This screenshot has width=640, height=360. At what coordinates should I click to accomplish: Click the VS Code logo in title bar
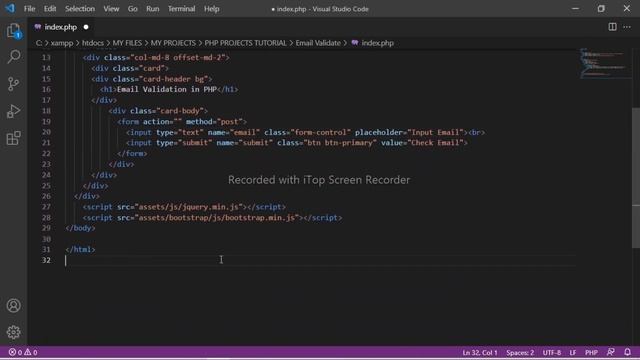tap(10, 9)
